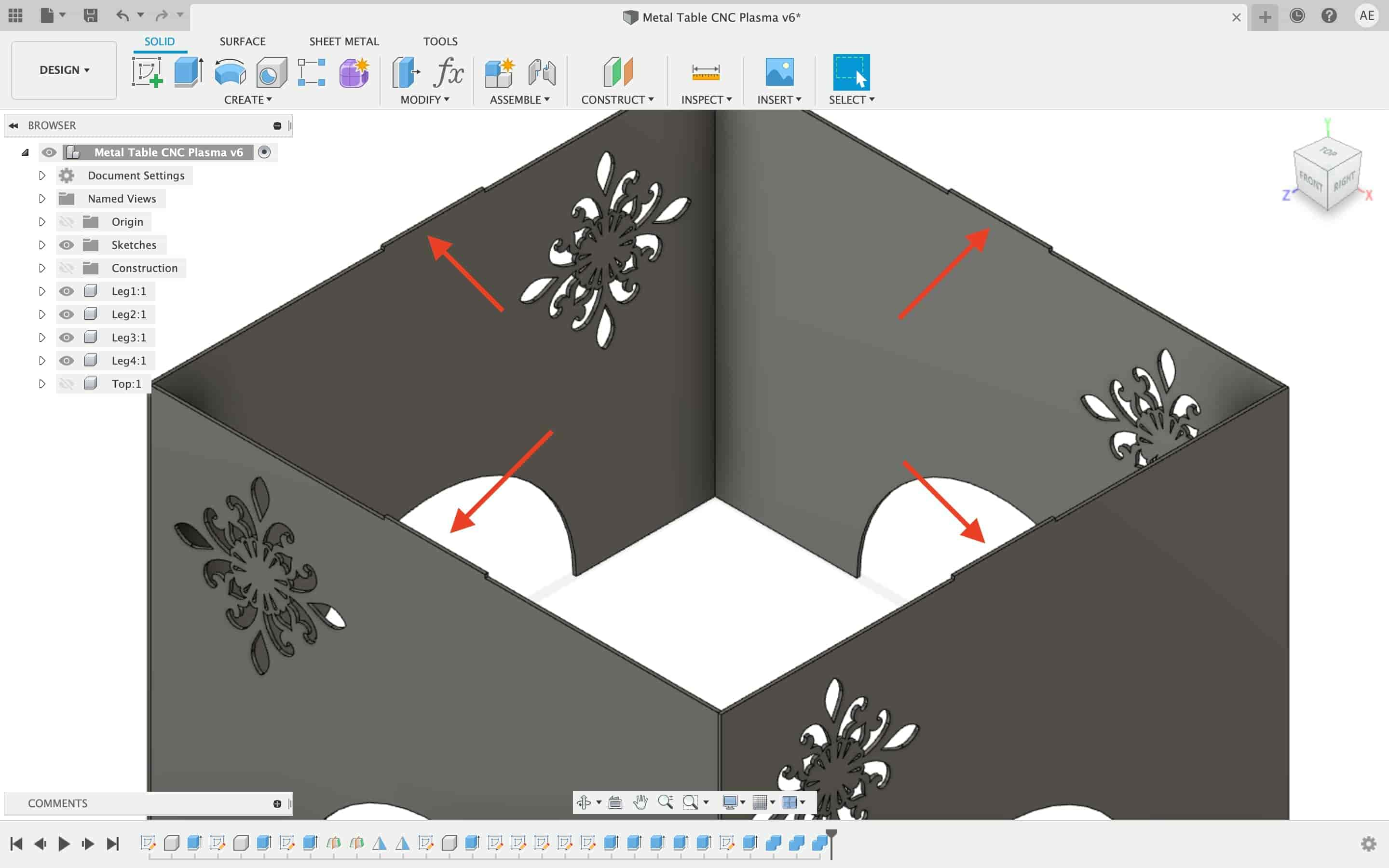This screenshot has width=1389, height=868.
Task: Select the Revolve tool
Action: [230, 72]
